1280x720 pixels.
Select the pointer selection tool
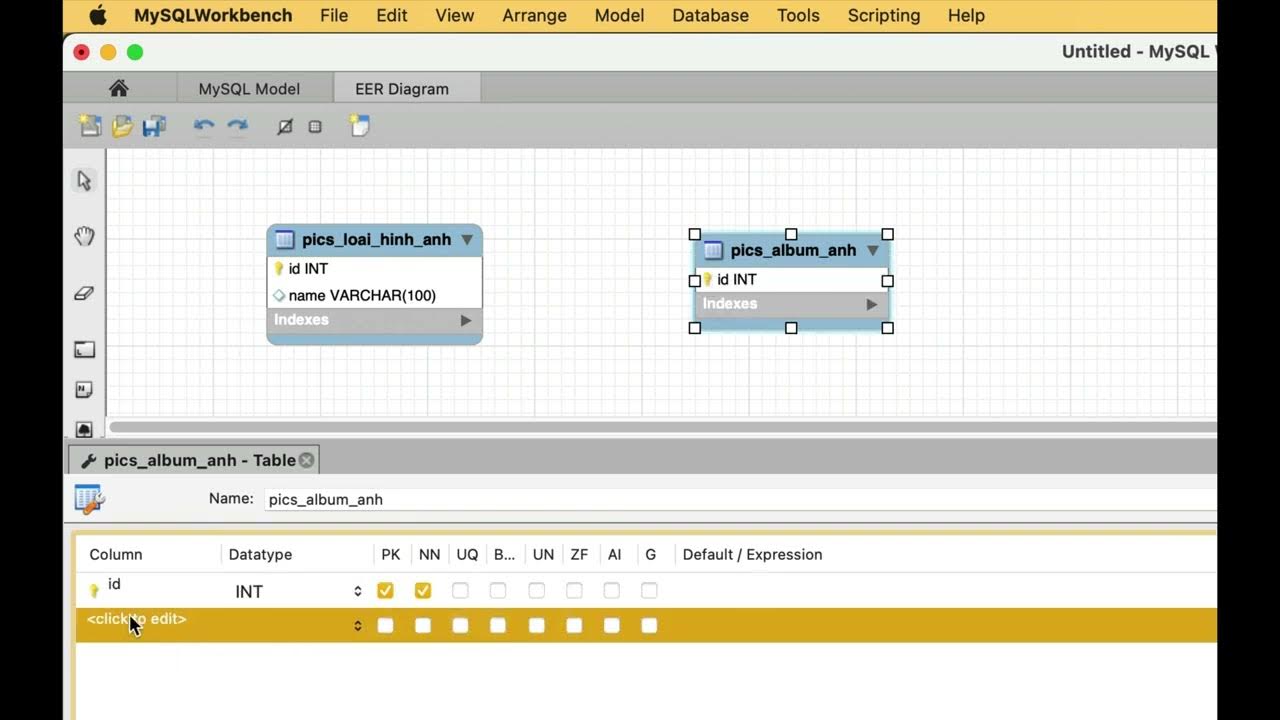point(84,180)
